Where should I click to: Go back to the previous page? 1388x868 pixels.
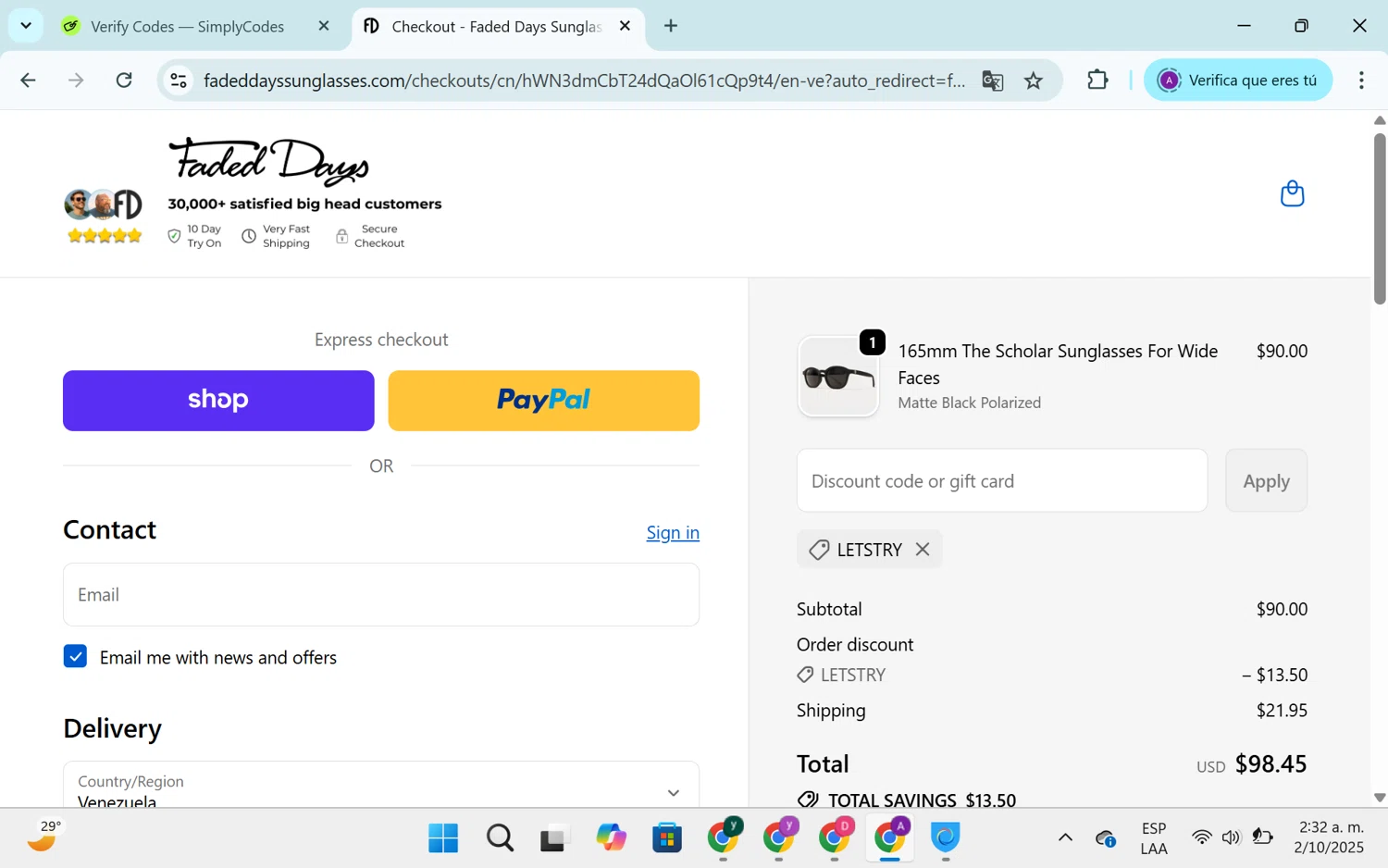coord(28,81)
